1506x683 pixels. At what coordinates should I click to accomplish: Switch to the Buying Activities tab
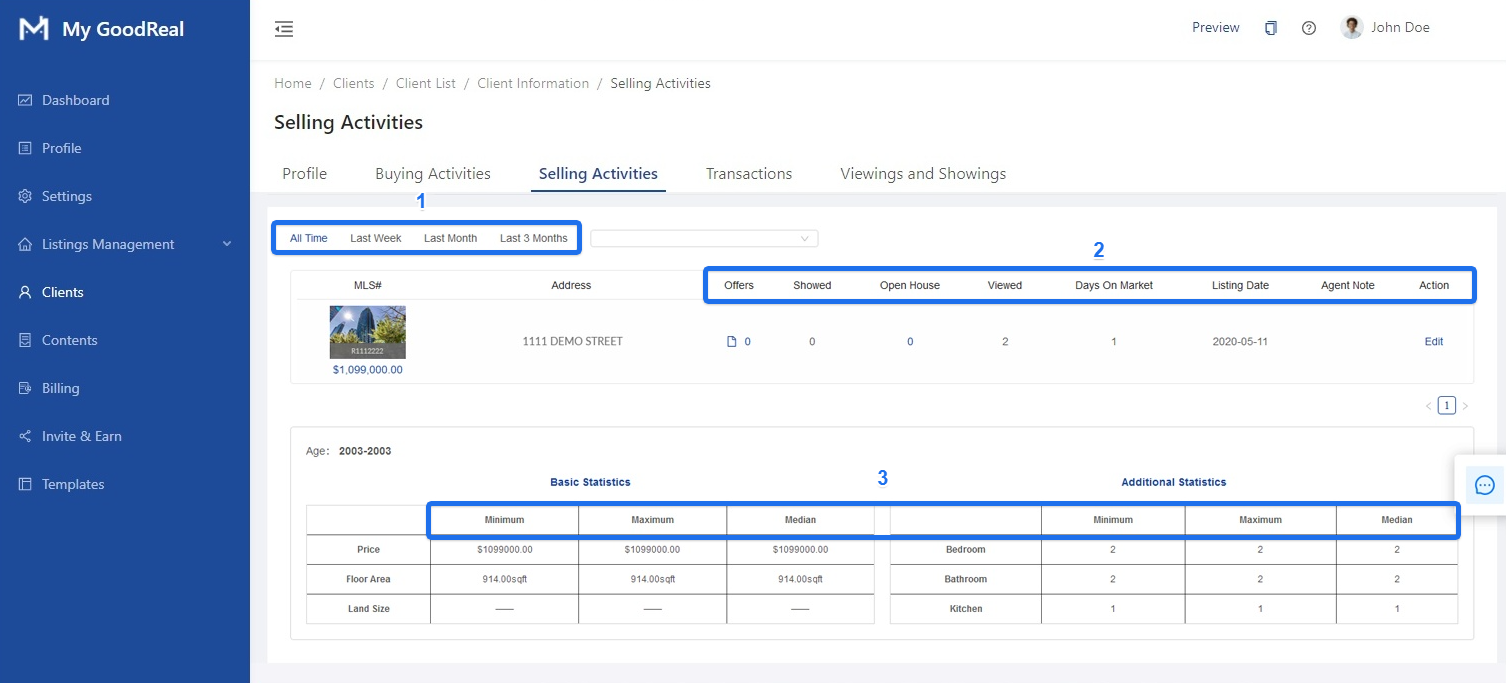coord(432,174)
